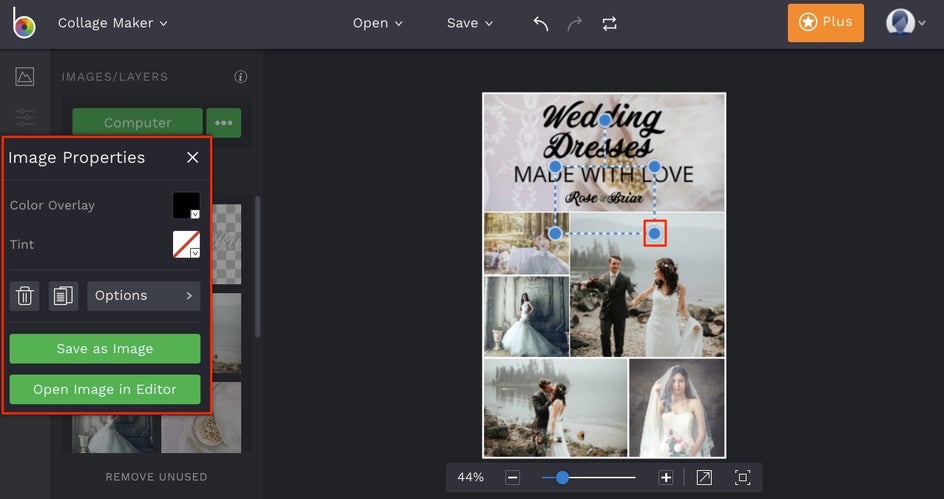This screenshot has width=944, height=499.
Task: Open the Tint color swatch
Action: (187, 244)
